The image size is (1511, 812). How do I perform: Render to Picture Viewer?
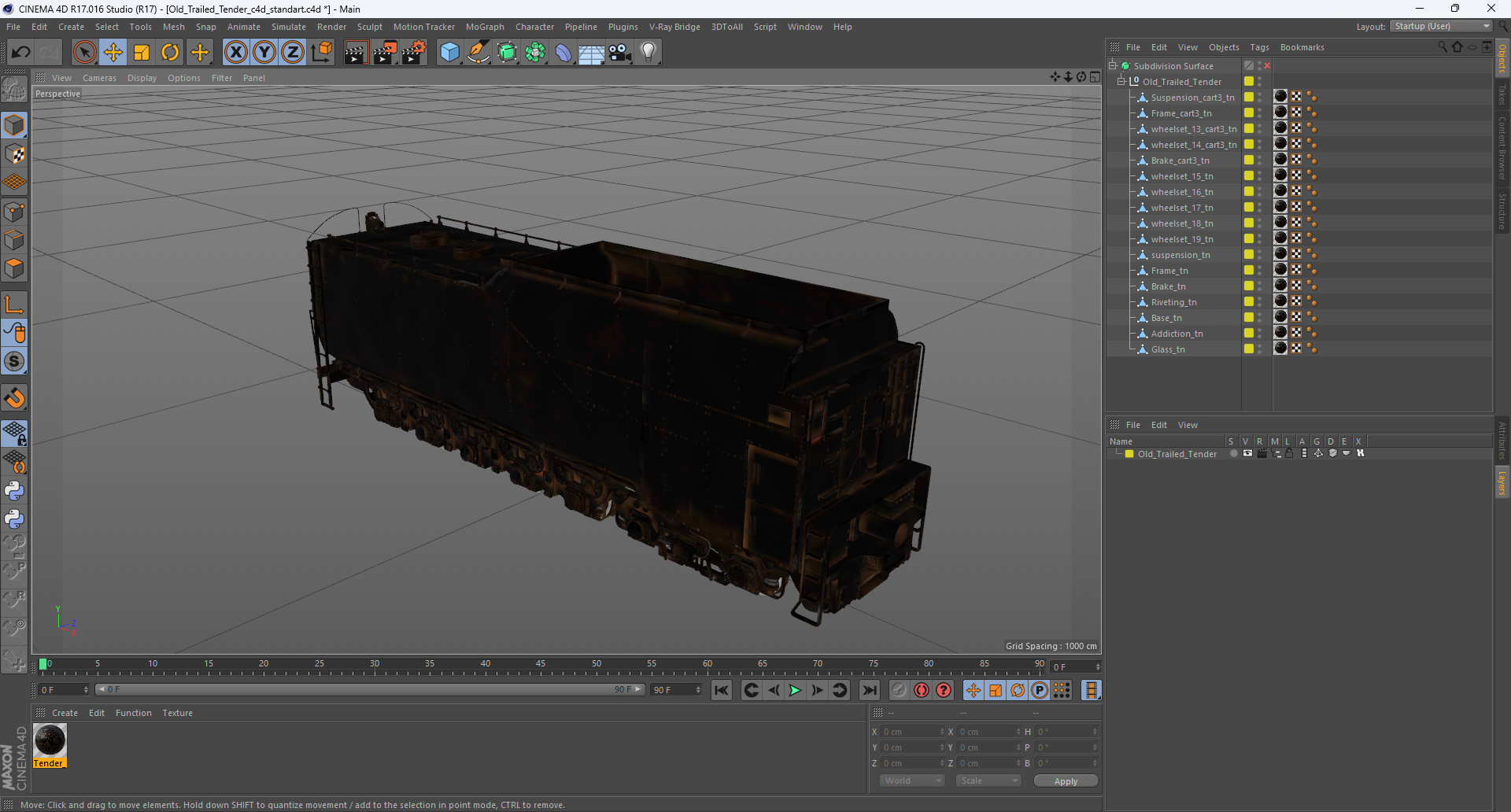[385, 52]
